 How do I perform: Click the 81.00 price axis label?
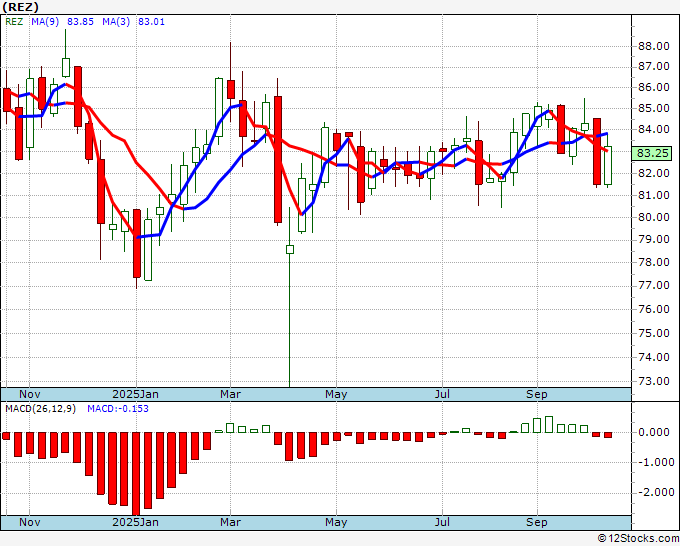click(x=654, y=195)
